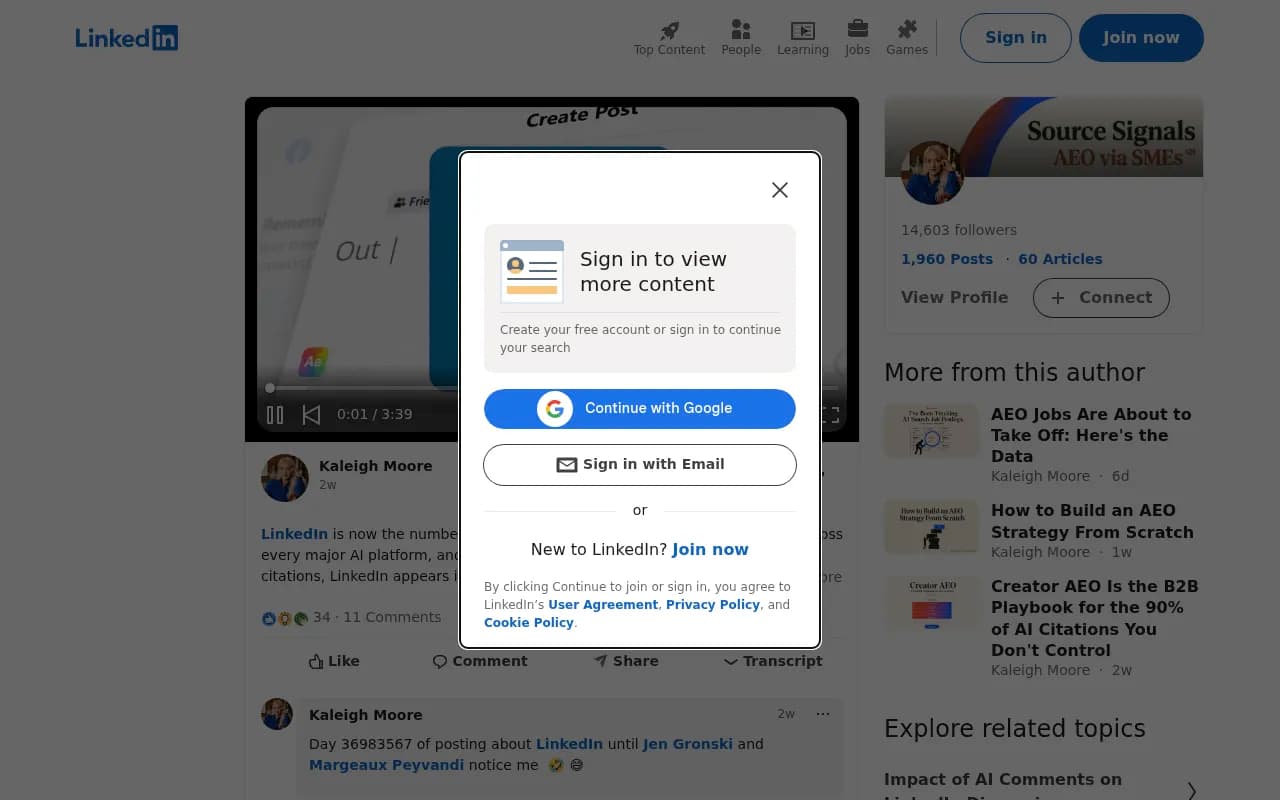The height and width of the screenshot is (800, 1280).
Task: Click thumbnail for Creator AEO article
Action: coord(931,603)
